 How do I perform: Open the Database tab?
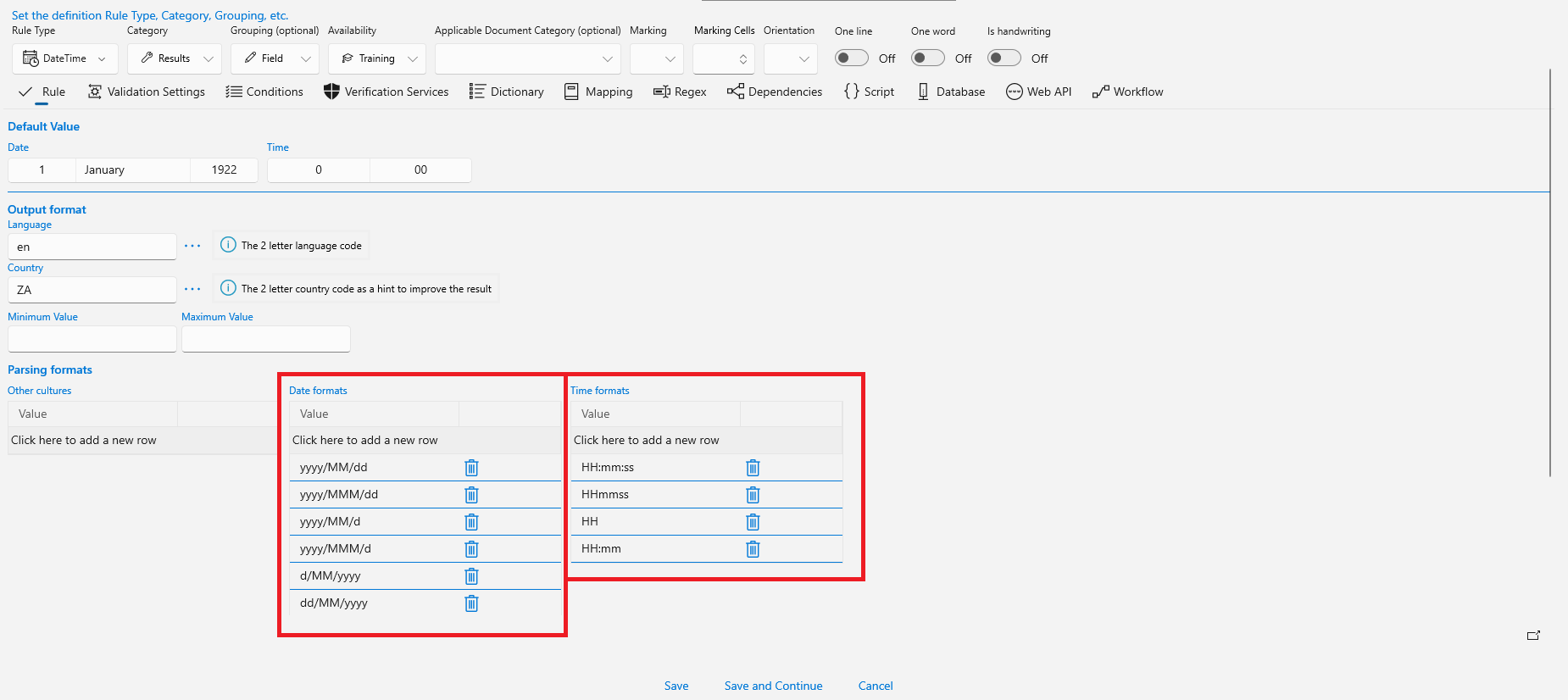tap(951, 92)
